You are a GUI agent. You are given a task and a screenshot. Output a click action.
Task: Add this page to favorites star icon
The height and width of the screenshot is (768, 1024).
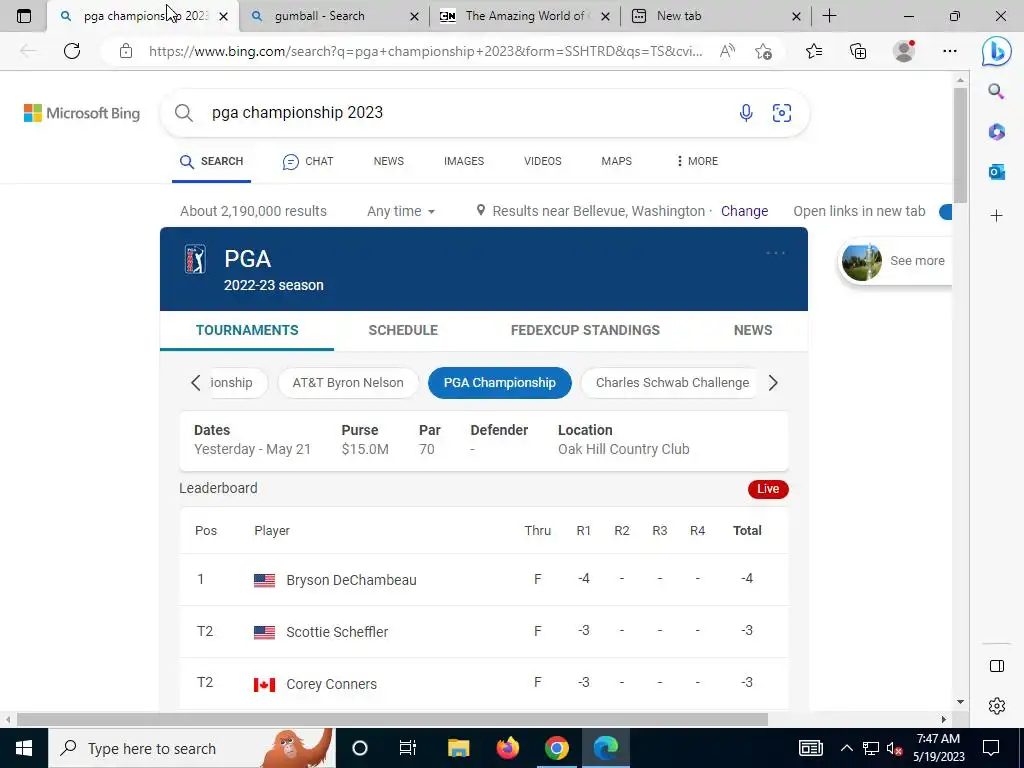(x=763, y=51)
